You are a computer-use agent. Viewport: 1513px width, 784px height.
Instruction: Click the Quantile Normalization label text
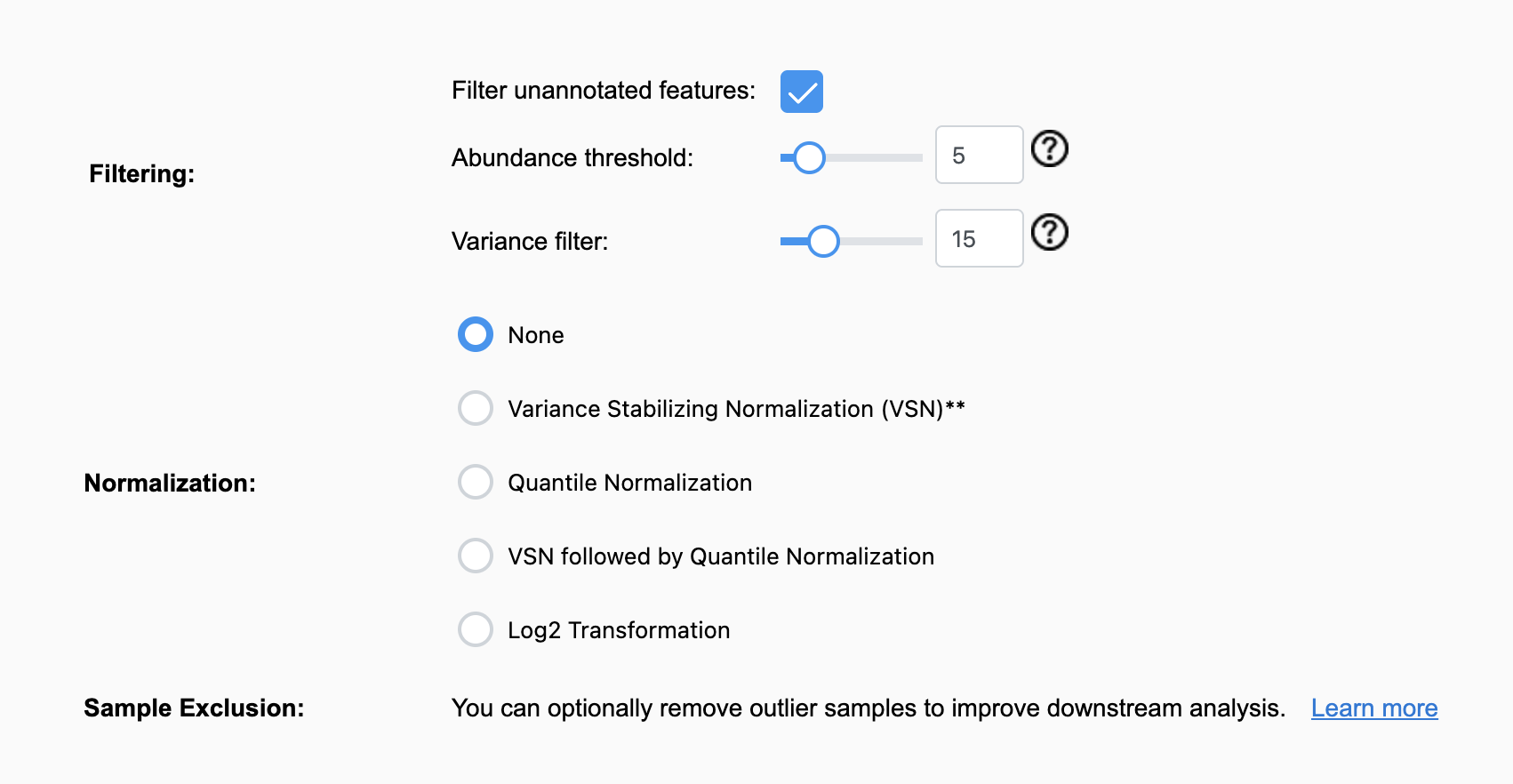coord(629,483)
